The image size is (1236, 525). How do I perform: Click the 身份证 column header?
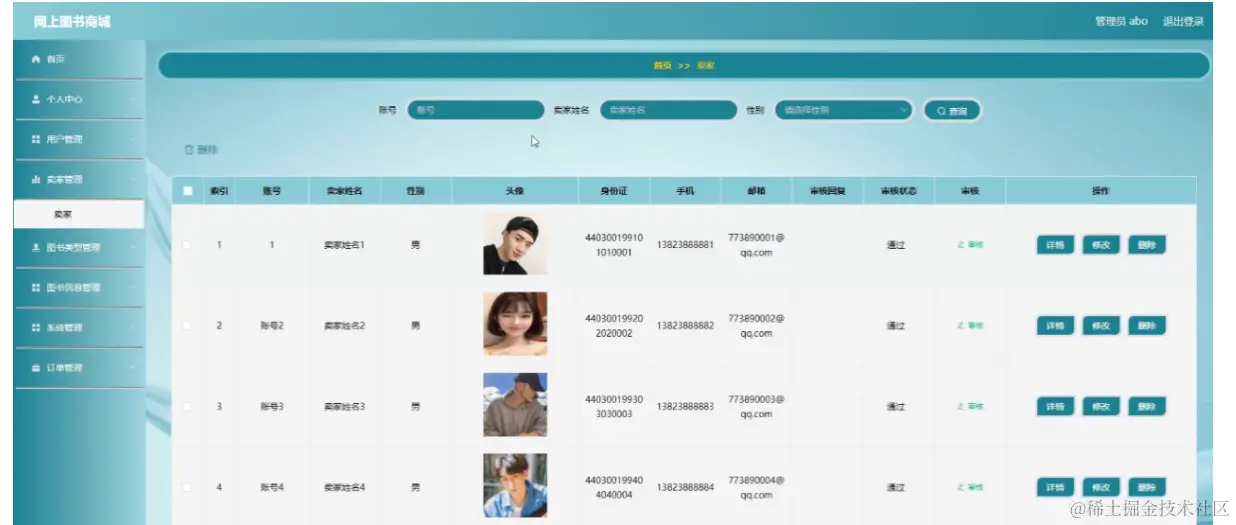[613, 191]
